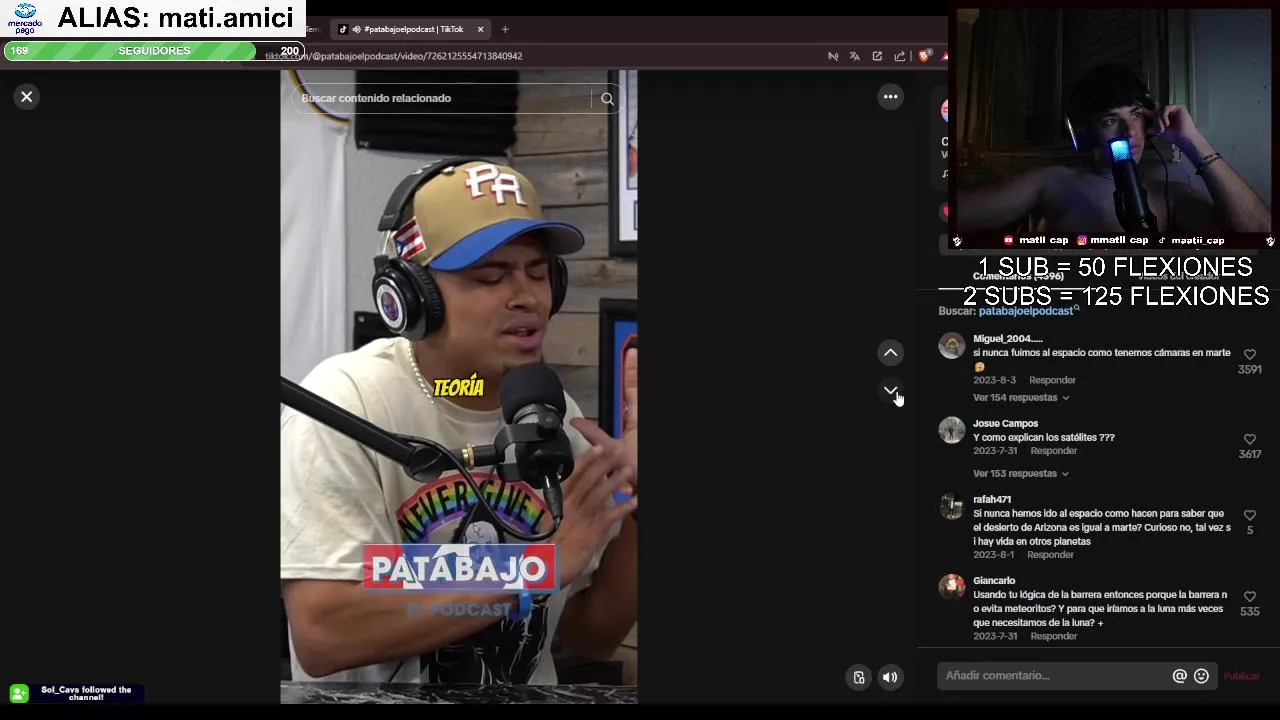Toggle auto-scroll icon beside volume button
The image size is (1280, 720).
click(x=858, y=677)
